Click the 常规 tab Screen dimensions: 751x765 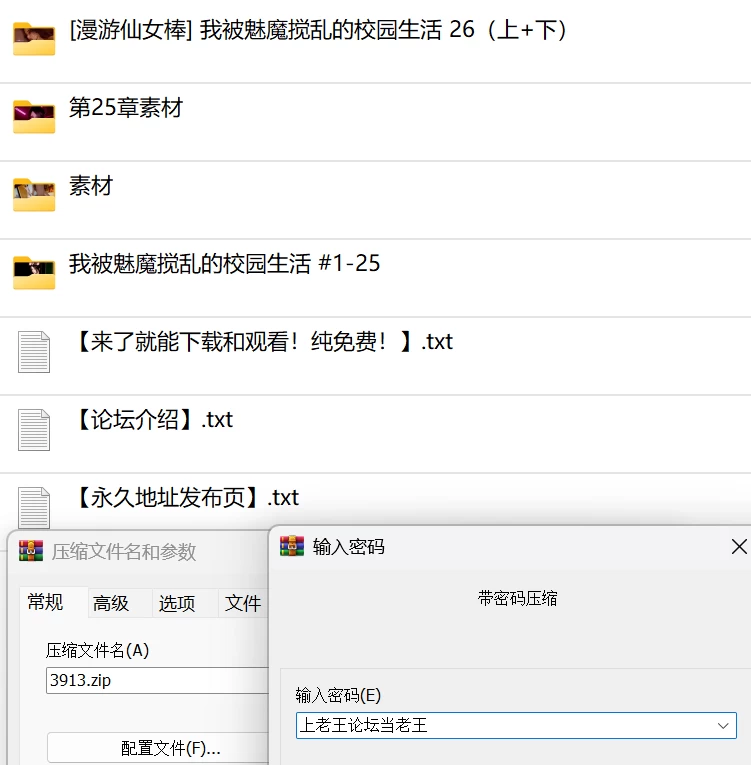[x=45, y=602]
